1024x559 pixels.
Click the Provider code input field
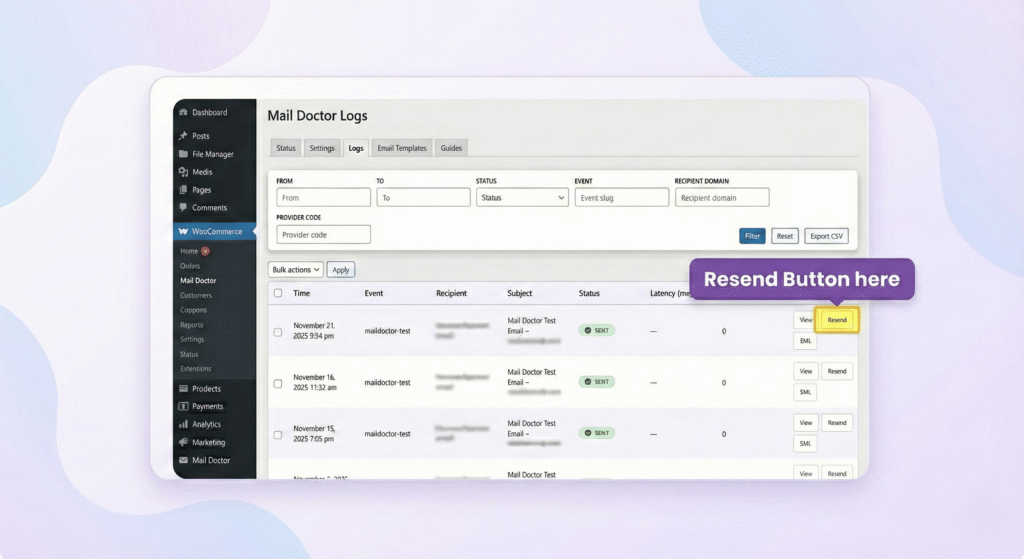[x=323, y=234]
